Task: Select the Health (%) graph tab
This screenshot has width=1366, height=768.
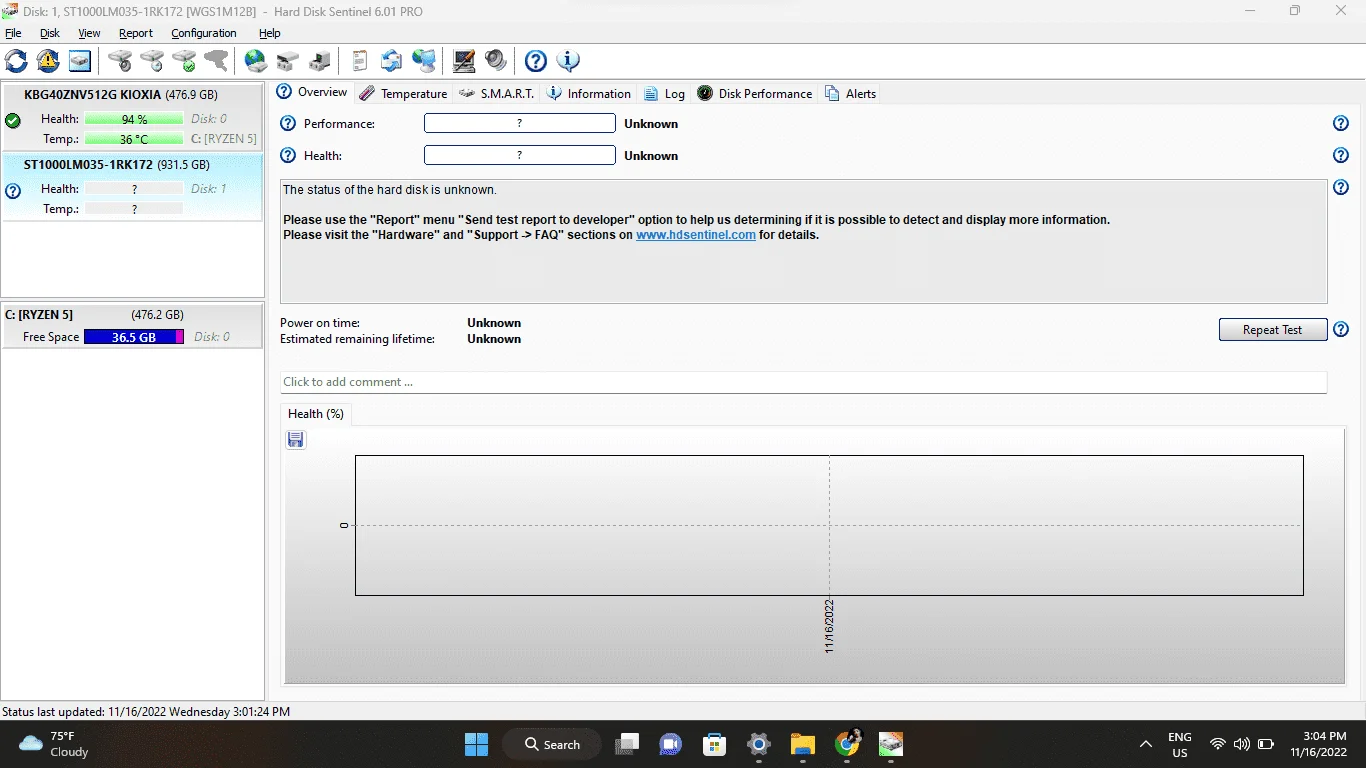Action: (x=316, y=414)
